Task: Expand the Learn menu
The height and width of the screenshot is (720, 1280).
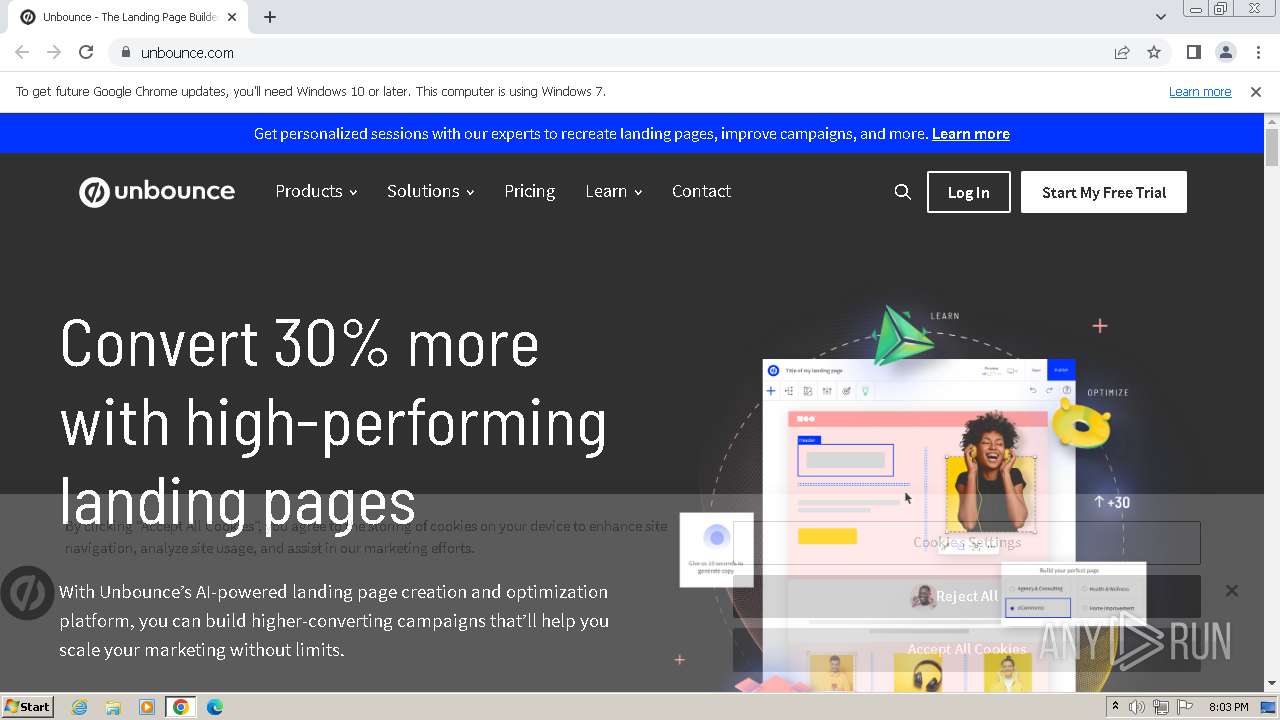Action: coord(613,191)
